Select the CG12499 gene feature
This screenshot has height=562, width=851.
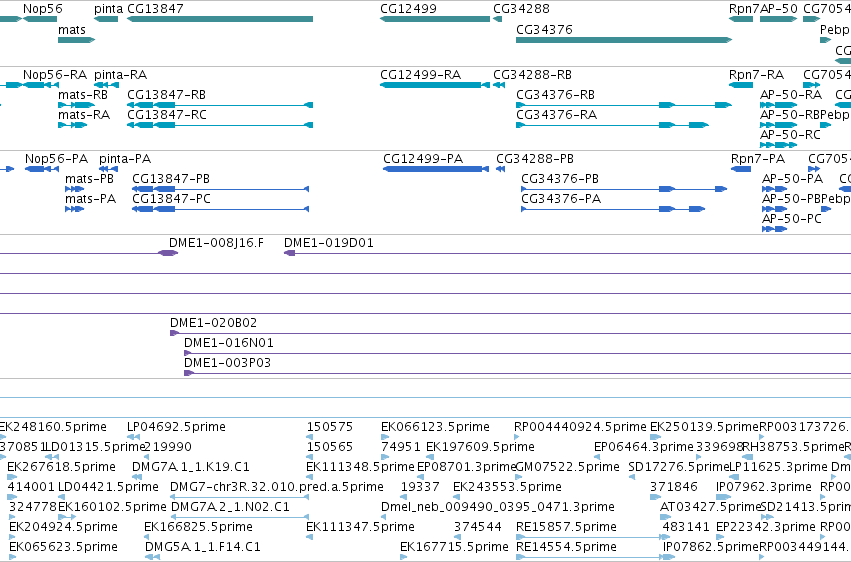(x=435, y=19)
